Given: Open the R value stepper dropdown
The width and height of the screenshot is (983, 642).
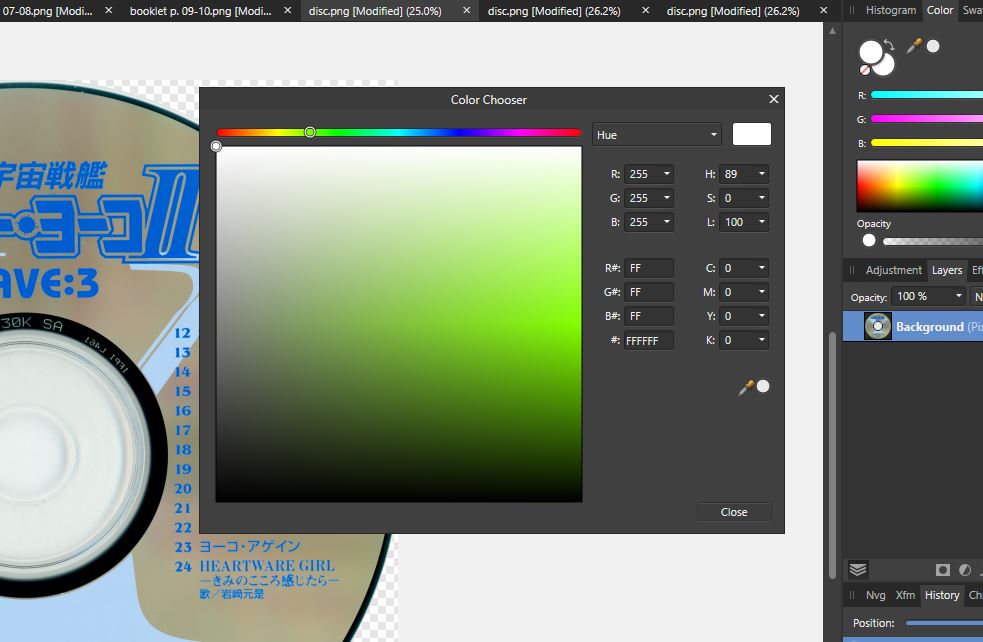Looking at the screenshot, I should coord(669,173).
